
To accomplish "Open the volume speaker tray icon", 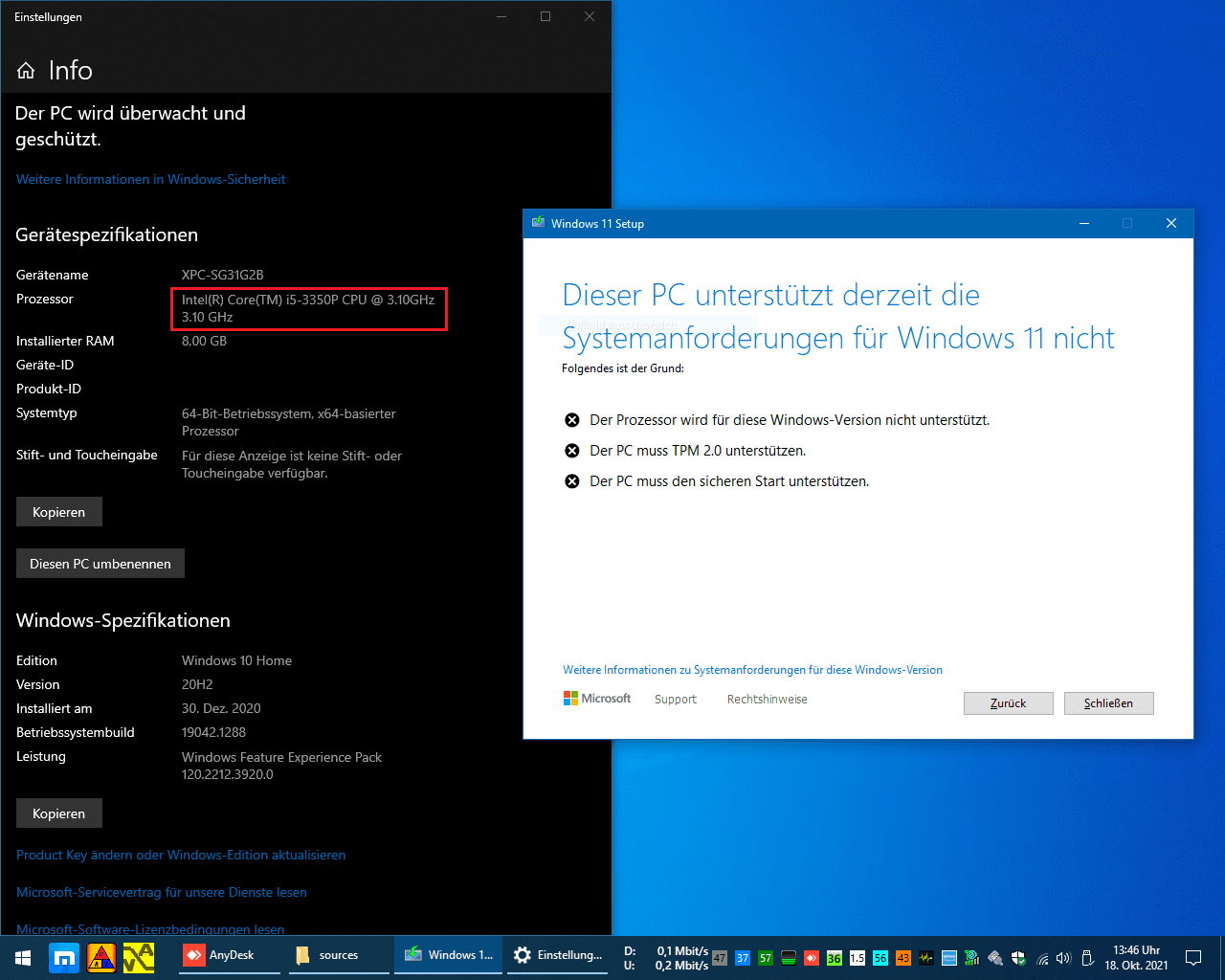I will pos(1063,957).
